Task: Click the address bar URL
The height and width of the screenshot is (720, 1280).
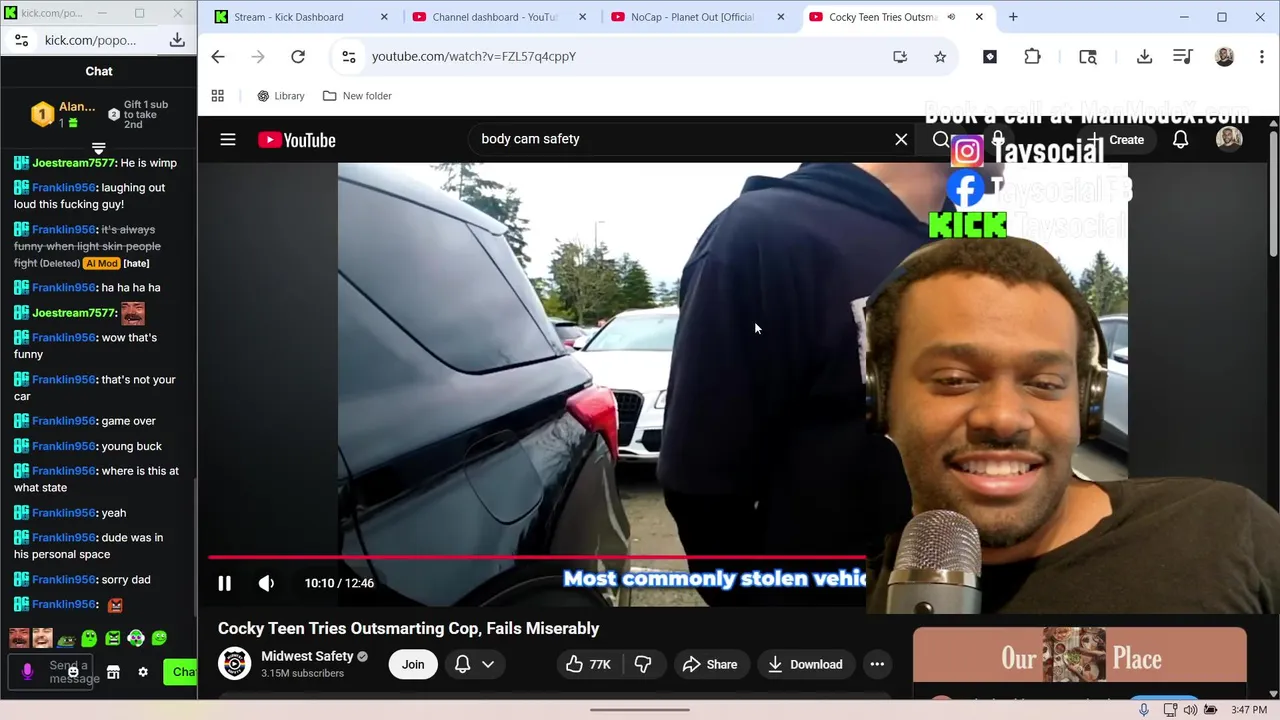Action: [474, 57]
